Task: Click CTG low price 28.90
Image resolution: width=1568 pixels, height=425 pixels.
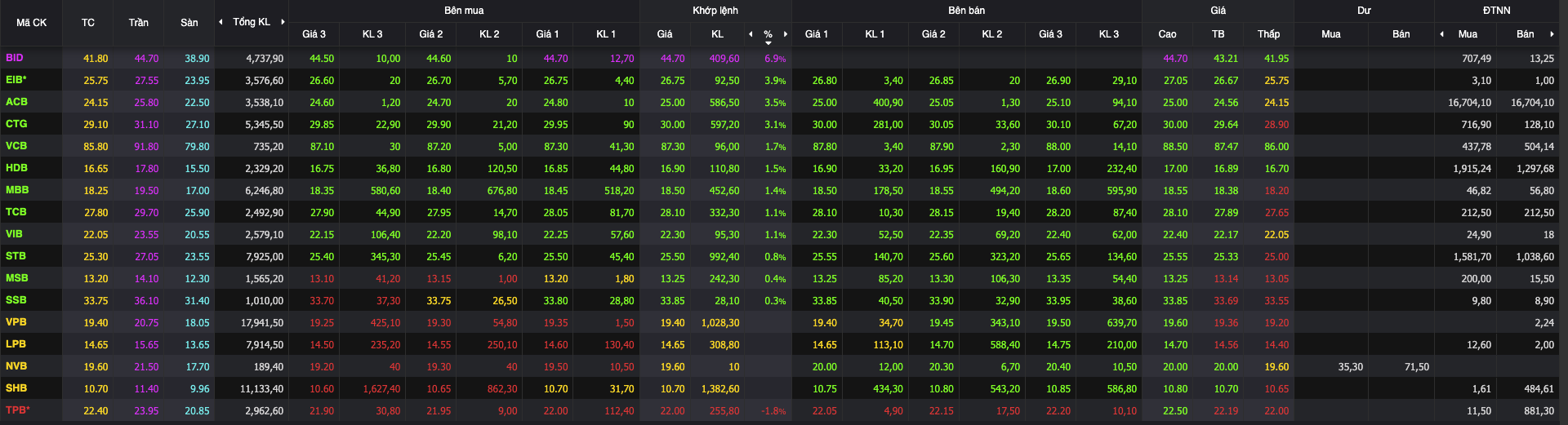Action: [1276, 125]
